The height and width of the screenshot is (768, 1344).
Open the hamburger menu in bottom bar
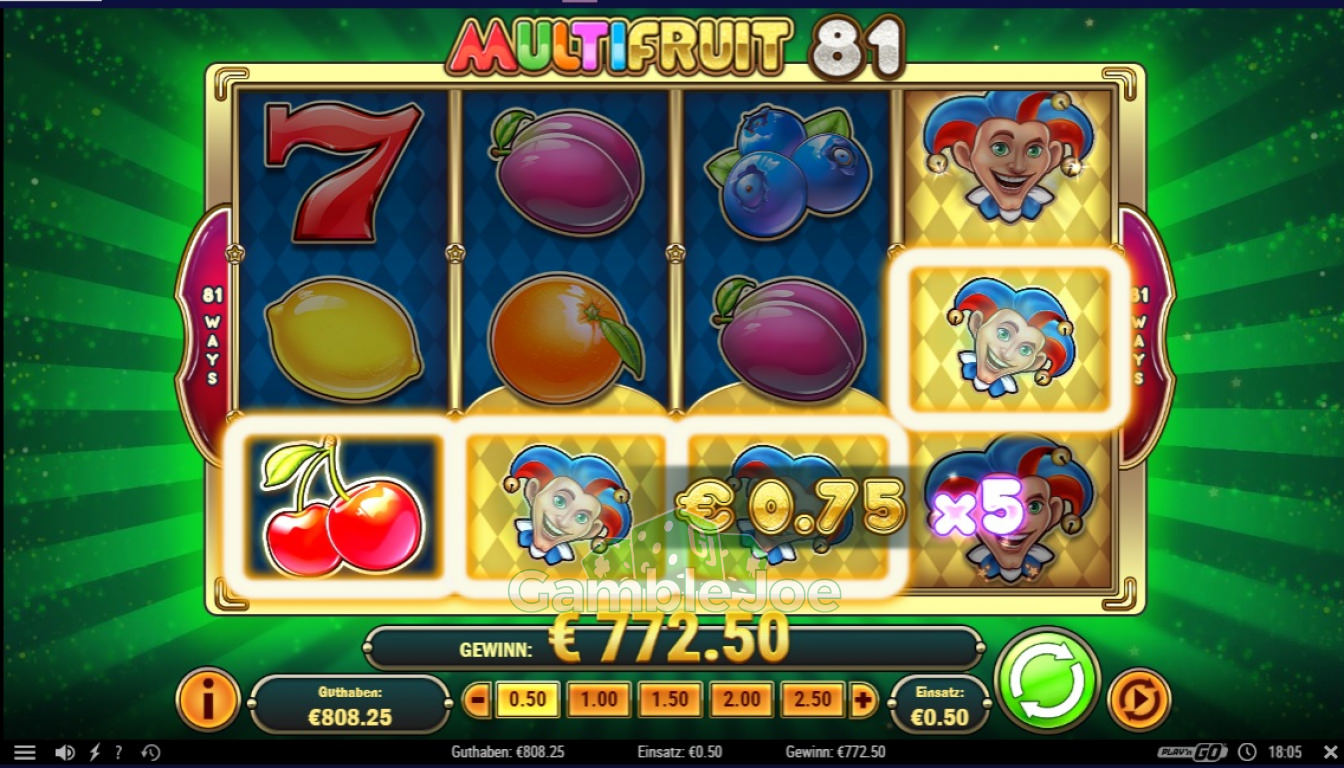pyautogui.click(x=25, y=752)
